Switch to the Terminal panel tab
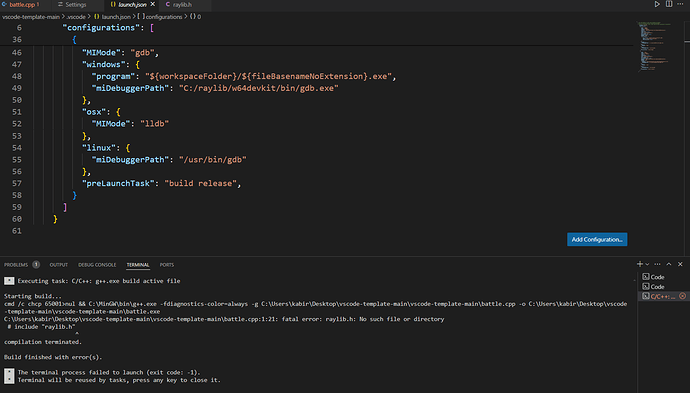The width and height of the screenshot is (690, 393). pos(138,265)
